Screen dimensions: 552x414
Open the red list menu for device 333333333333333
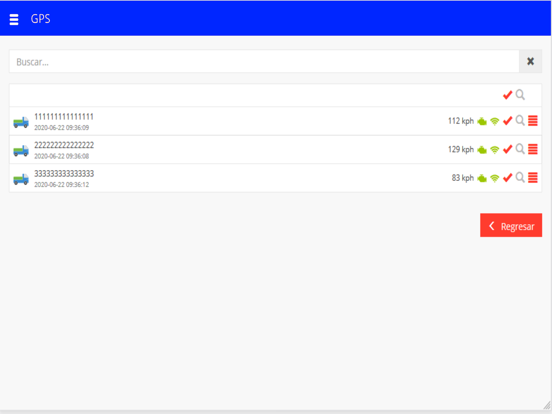pos(533,178)
